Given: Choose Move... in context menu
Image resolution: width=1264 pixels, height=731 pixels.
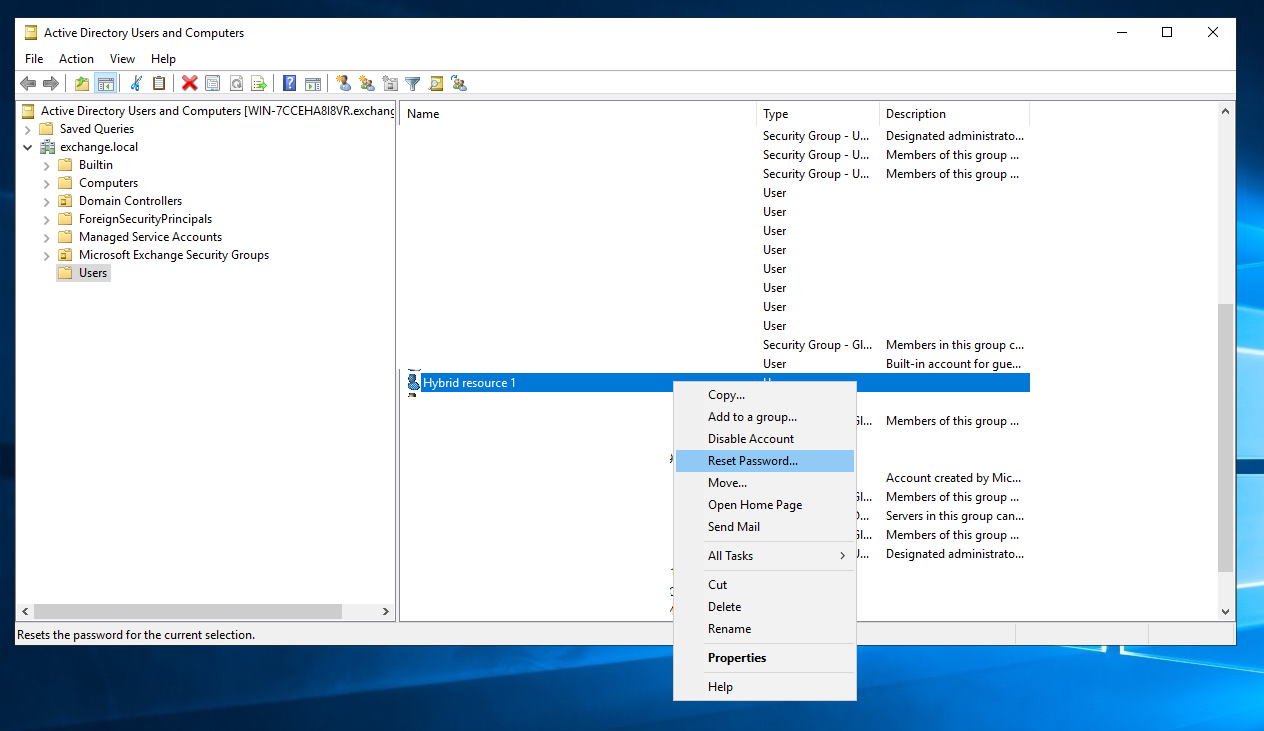Looking at the screenshot, I should pyautogui.click(x=765, y=483).
